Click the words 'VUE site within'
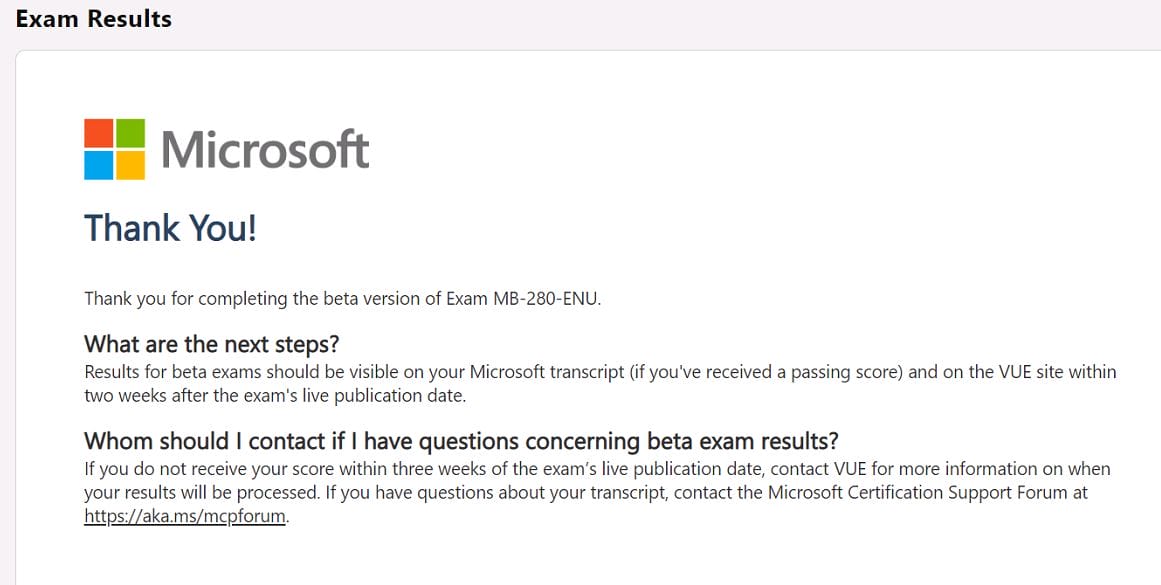The height and width of the screenshot is (585, 1161). coord(1056,372)
